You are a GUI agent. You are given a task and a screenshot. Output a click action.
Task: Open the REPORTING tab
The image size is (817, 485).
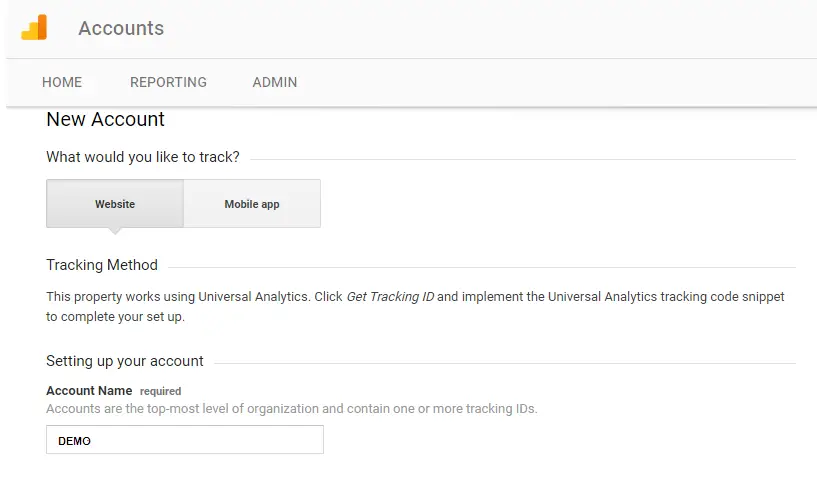[x=168, y=82]
